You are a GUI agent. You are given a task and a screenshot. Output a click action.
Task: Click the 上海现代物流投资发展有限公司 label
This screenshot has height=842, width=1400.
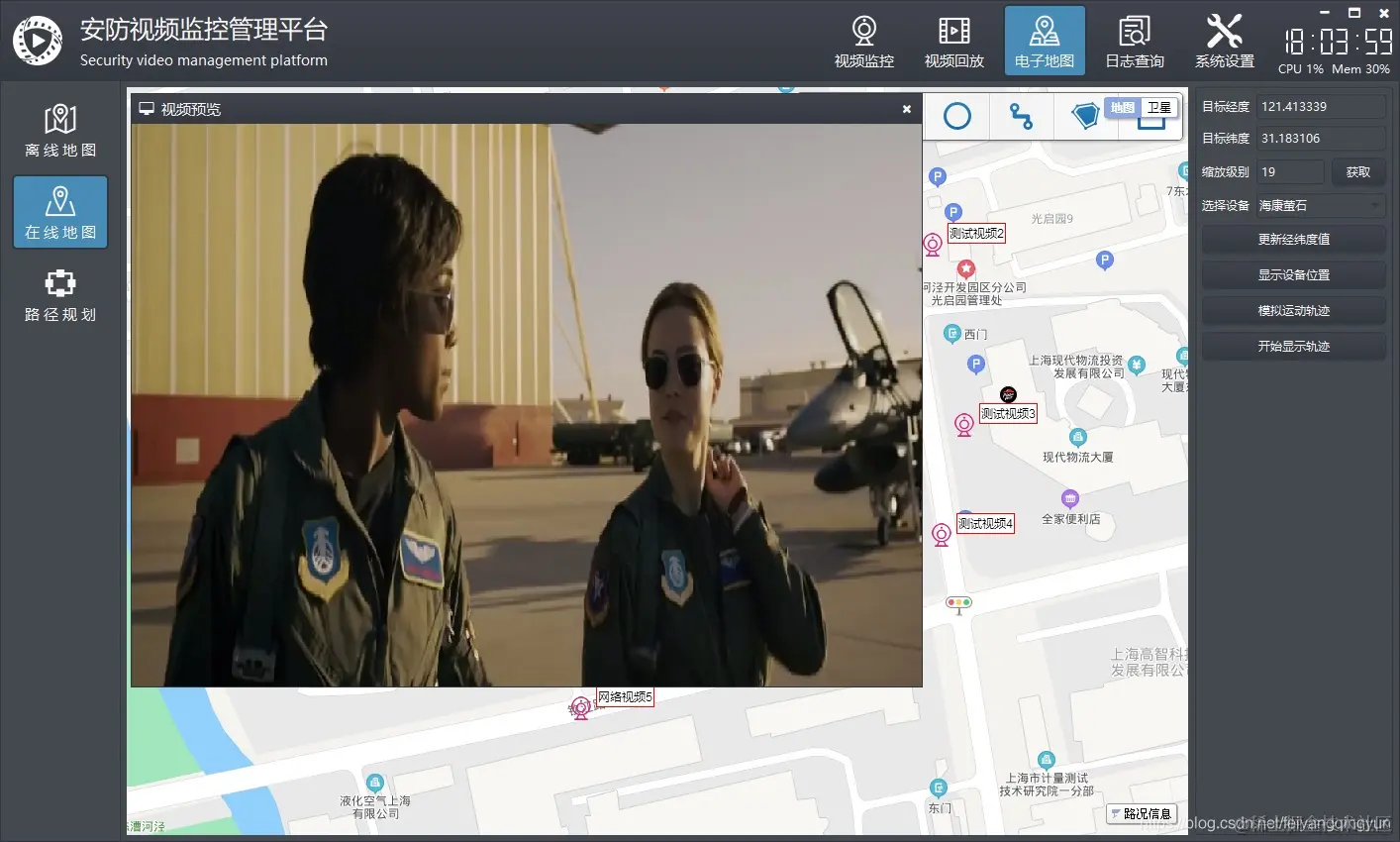point(1077,367)
